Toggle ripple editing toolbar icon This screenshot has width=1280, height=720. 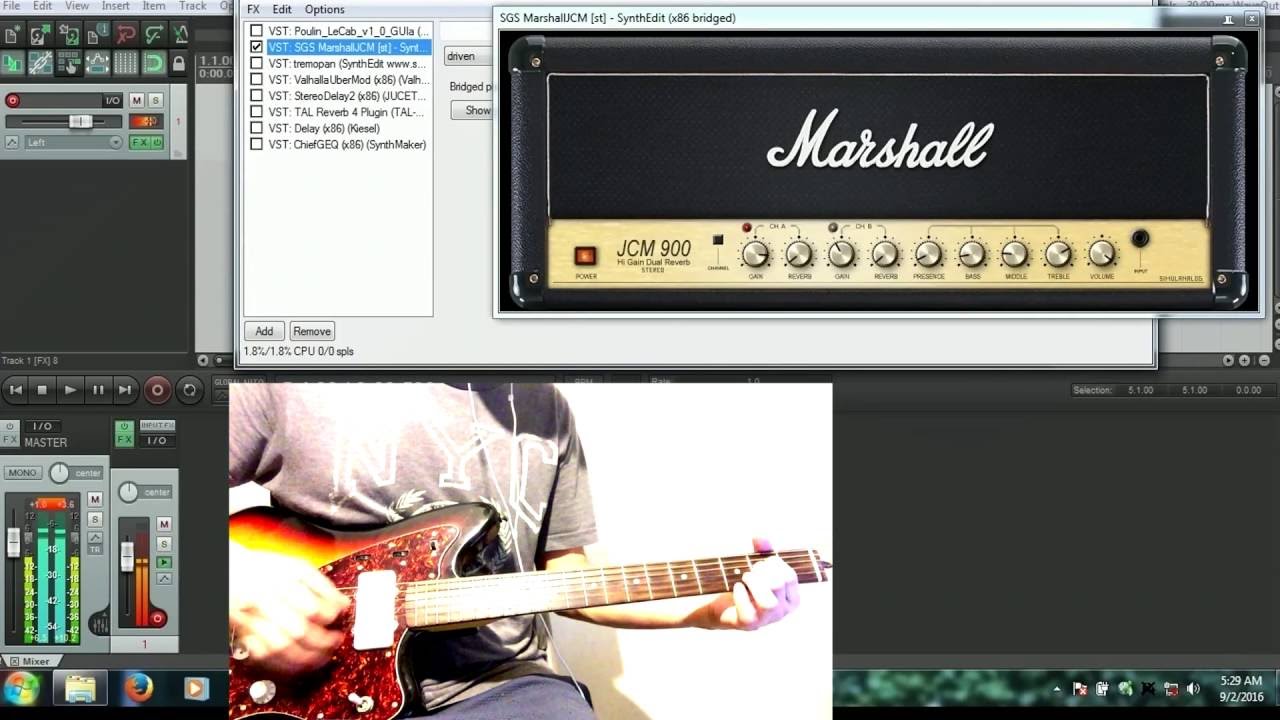click(68, 63)
